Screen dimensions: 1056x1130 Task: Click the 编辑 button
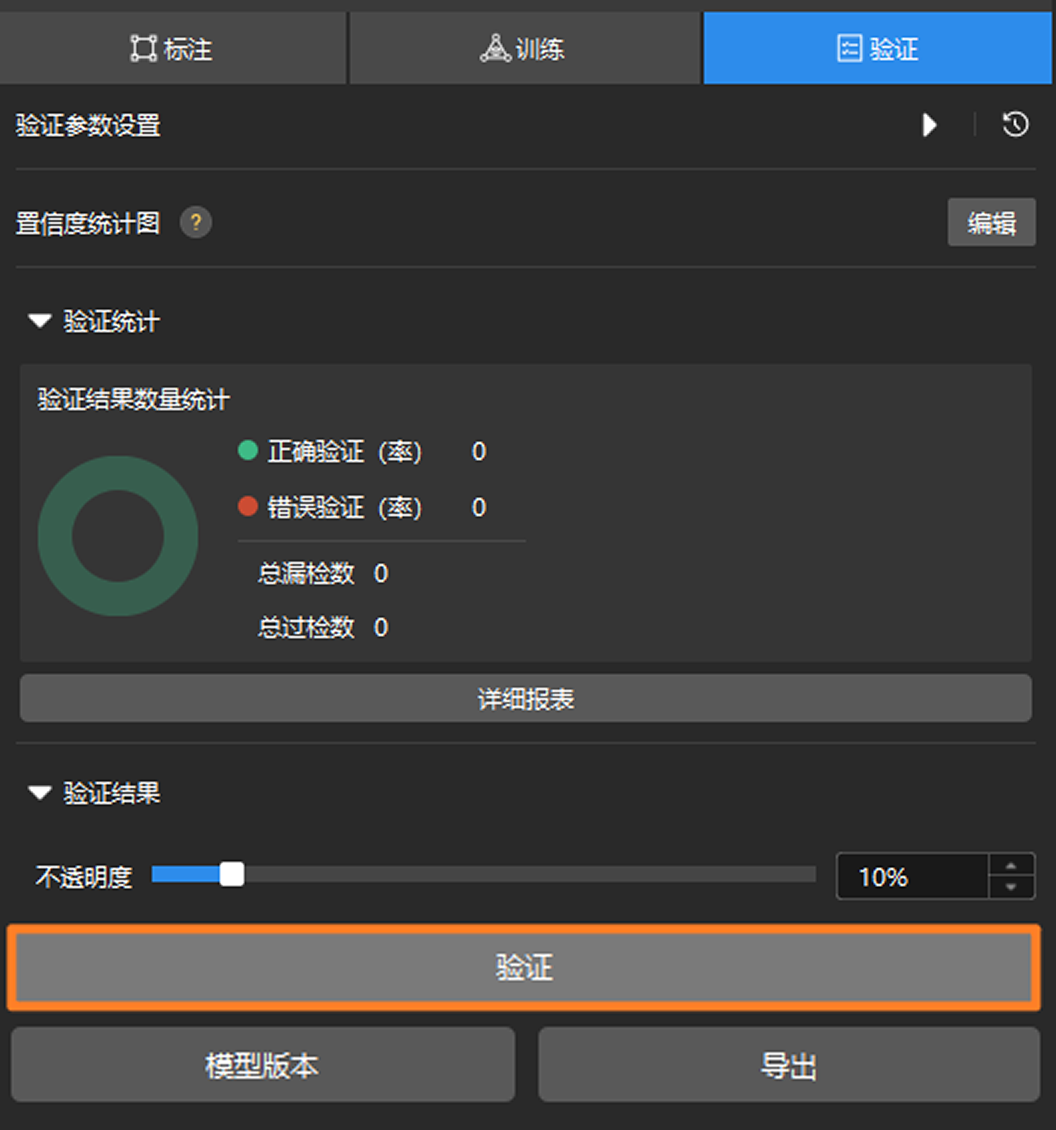[x=991, y=223]
